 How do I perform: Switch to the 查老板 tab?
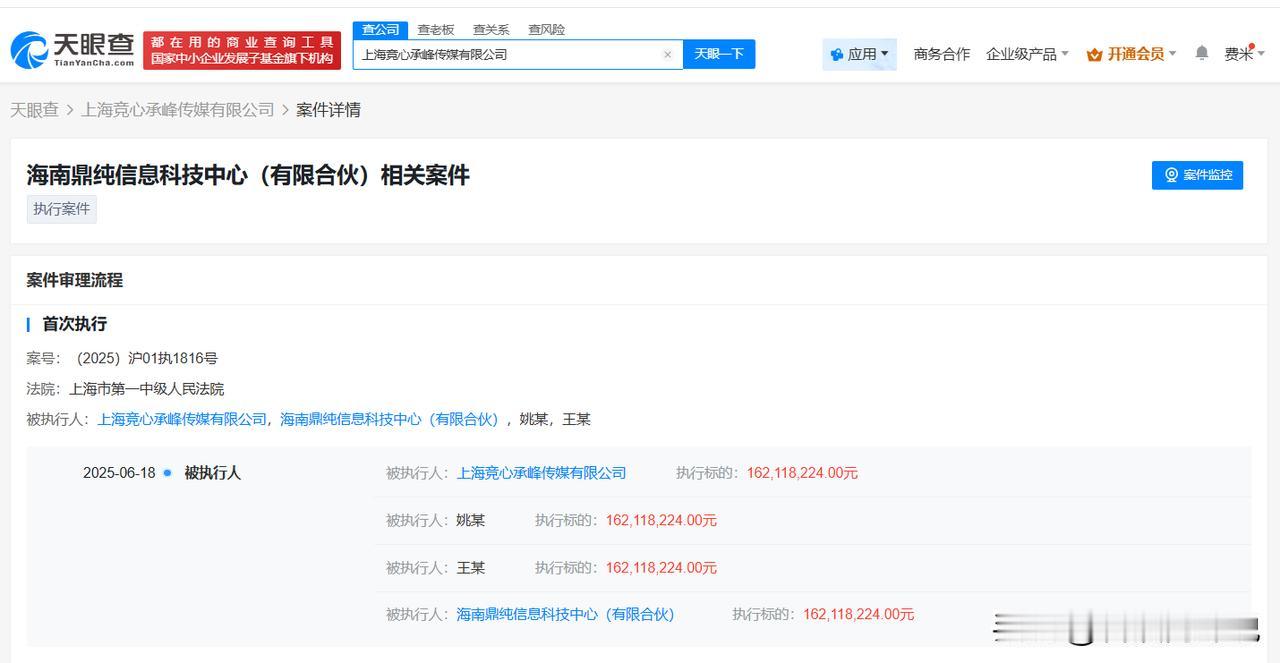pos(436,30)
